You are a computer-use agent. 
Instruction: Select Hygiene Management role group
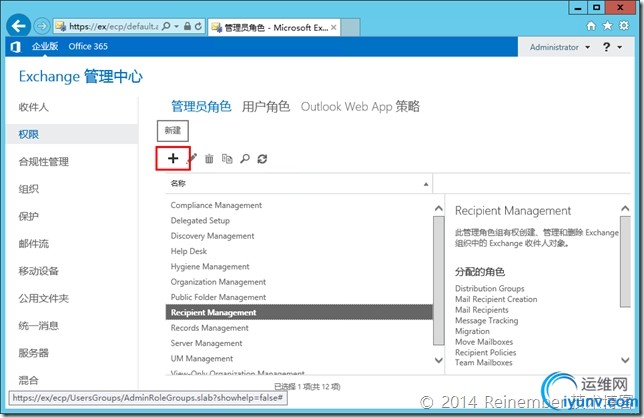(210, 266)
